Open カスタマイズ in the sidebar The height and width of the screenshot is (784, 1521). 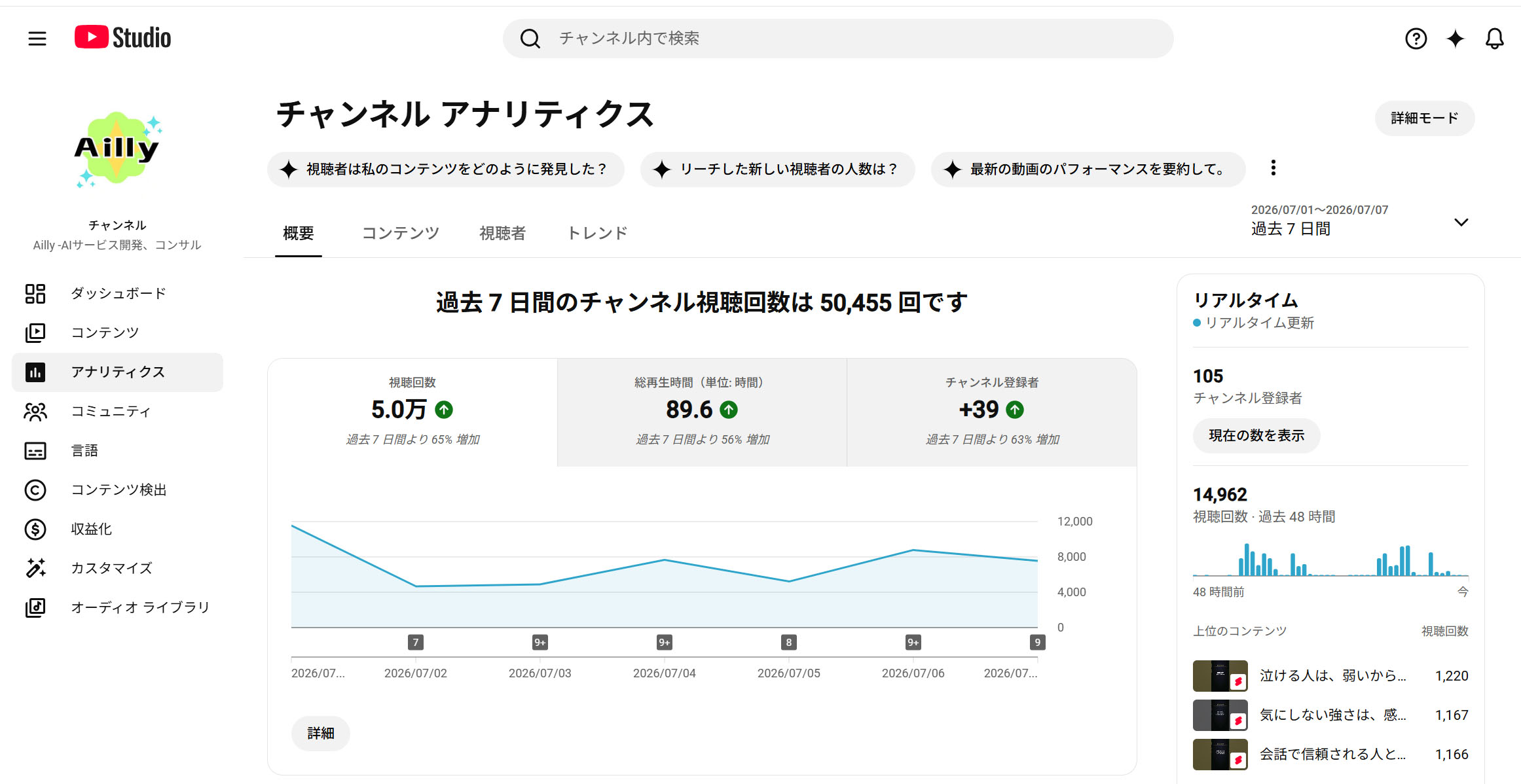pyautogui.click(x=118, y=568)
